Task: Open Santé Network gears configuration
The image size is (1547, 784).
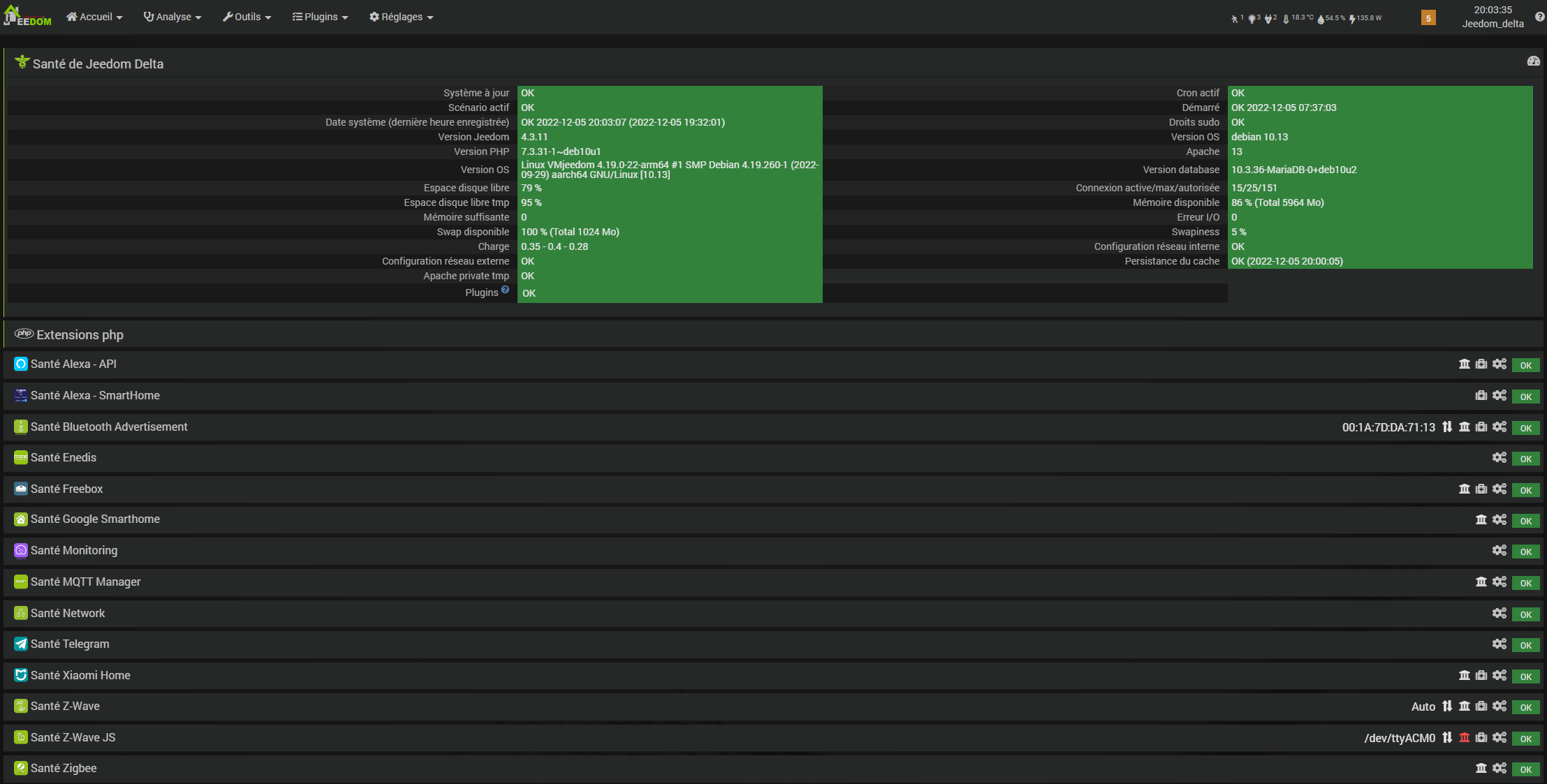Action: (x=1500, y=613)
